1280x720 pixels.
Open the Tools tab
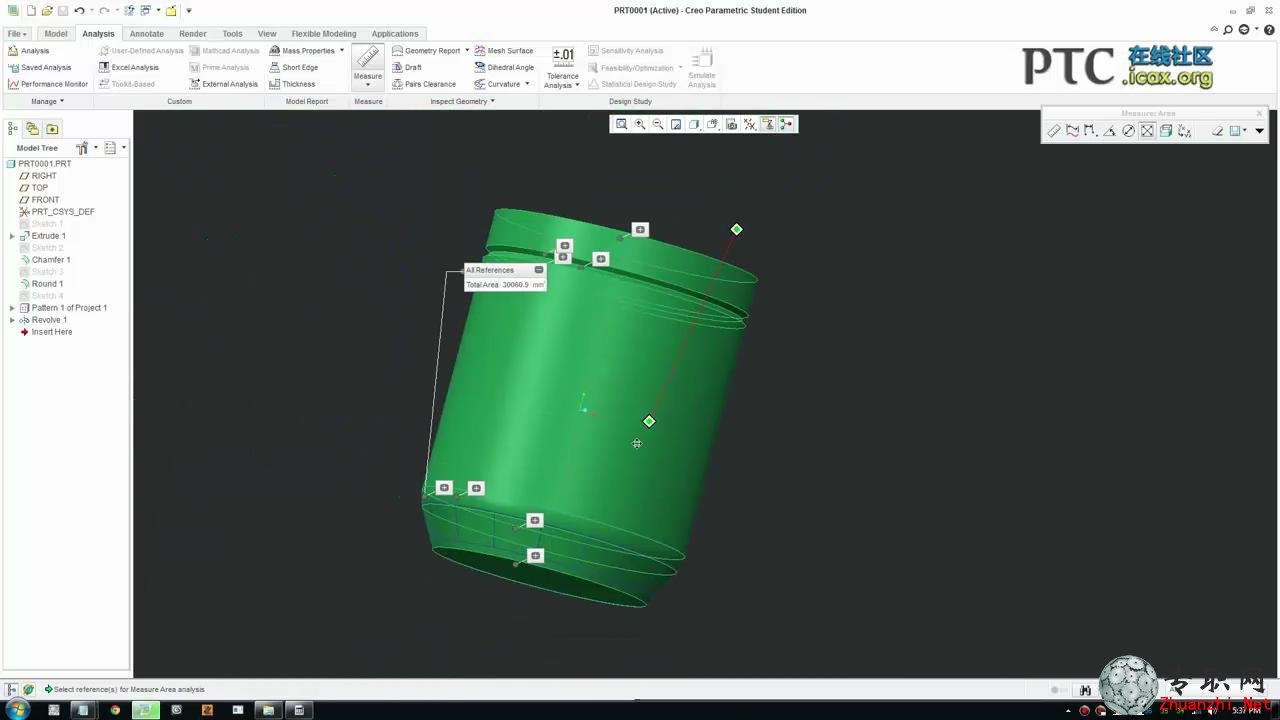232,33
